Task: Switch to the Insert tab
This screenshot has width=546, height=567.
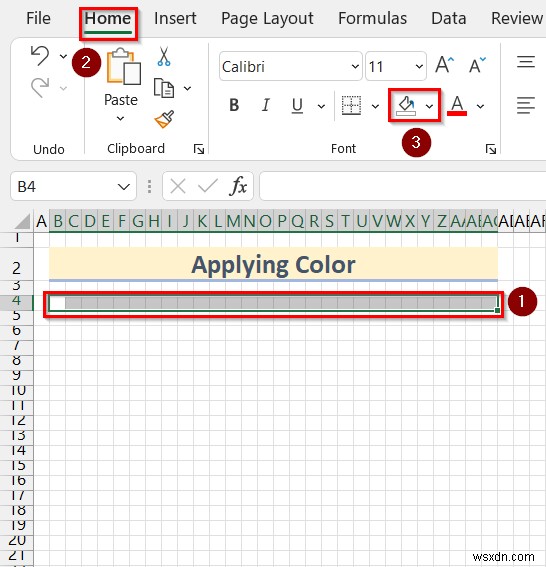Action: [175, 18]
